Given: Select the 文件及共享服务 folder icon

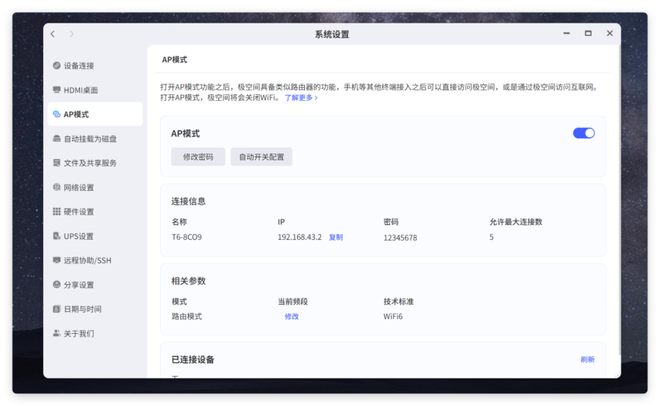Looking at the screenshot, I should [57, 163].
